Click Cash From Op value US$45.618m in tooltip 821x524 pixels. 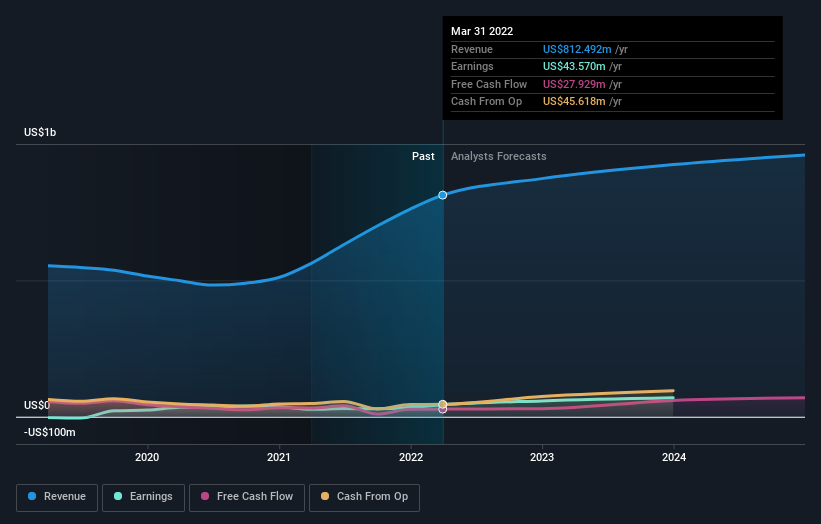click(x=574, y=102)
